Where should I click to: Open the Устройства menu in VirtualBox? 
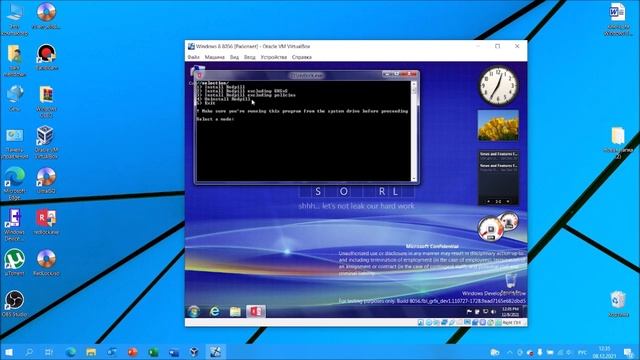(x=273, y=57)
